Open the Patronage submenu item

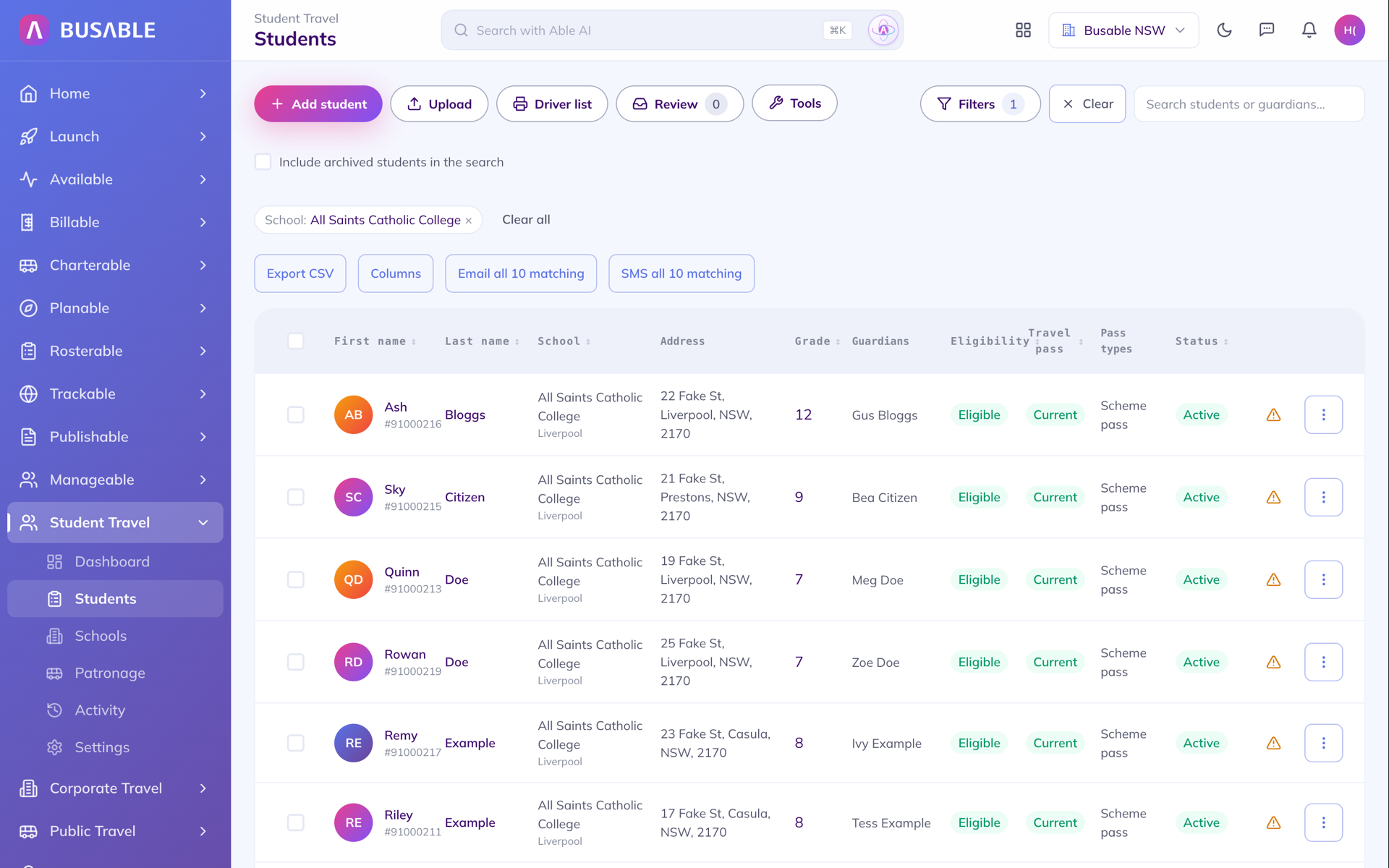coord(115,673)
